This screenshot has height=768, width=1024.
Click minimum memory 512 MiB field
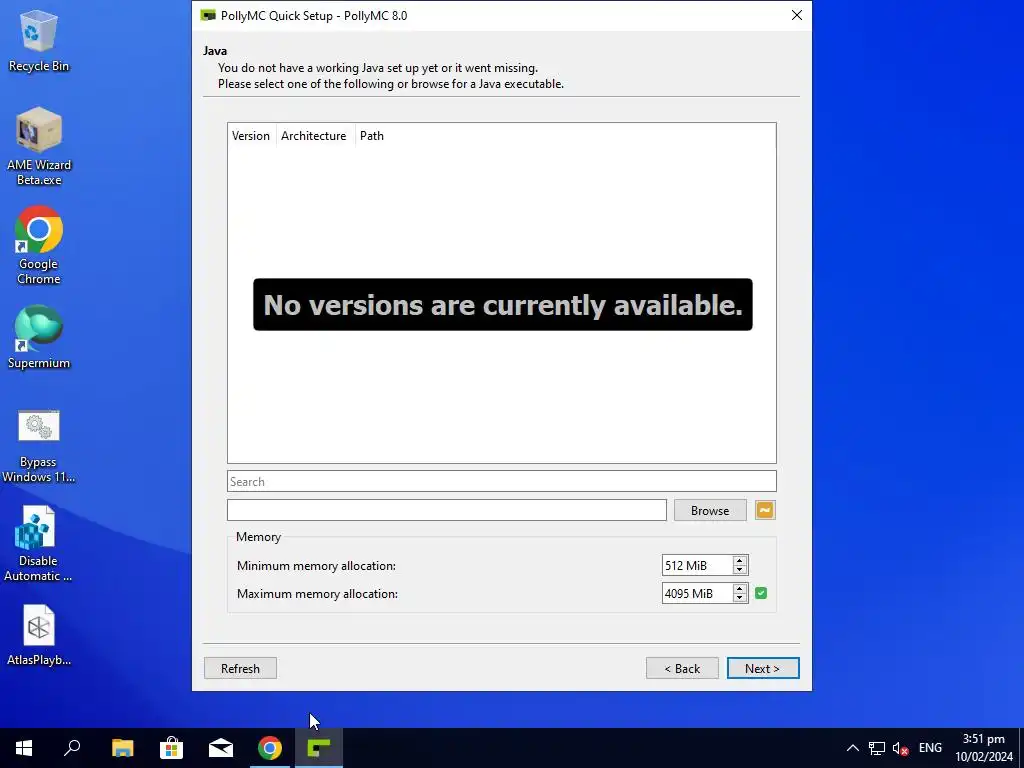coord(696,566)
